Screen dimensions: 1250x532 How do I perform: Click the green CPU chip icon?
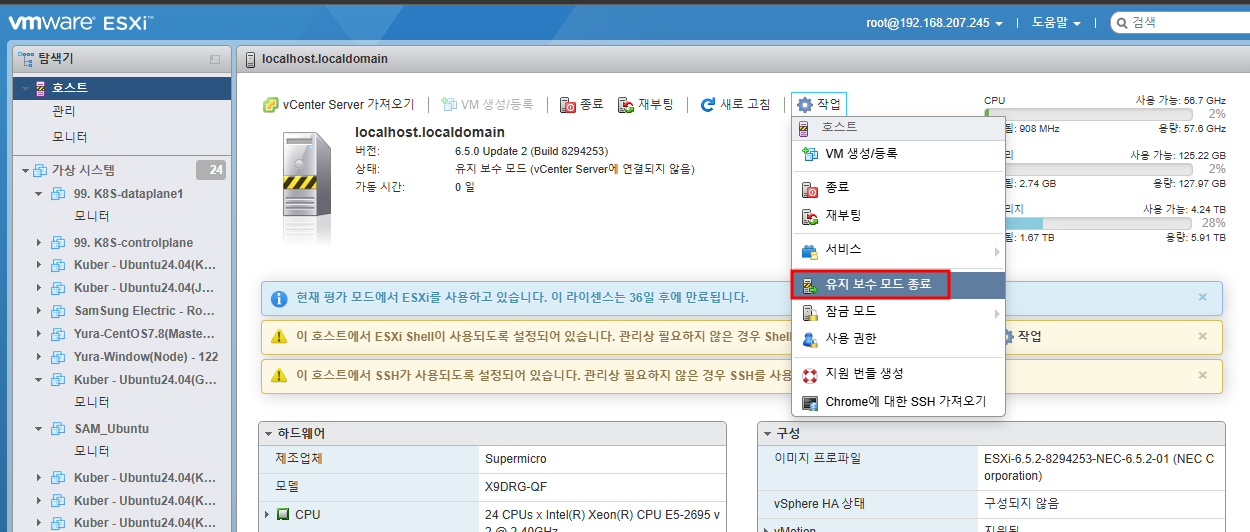[x=283, y=514]
